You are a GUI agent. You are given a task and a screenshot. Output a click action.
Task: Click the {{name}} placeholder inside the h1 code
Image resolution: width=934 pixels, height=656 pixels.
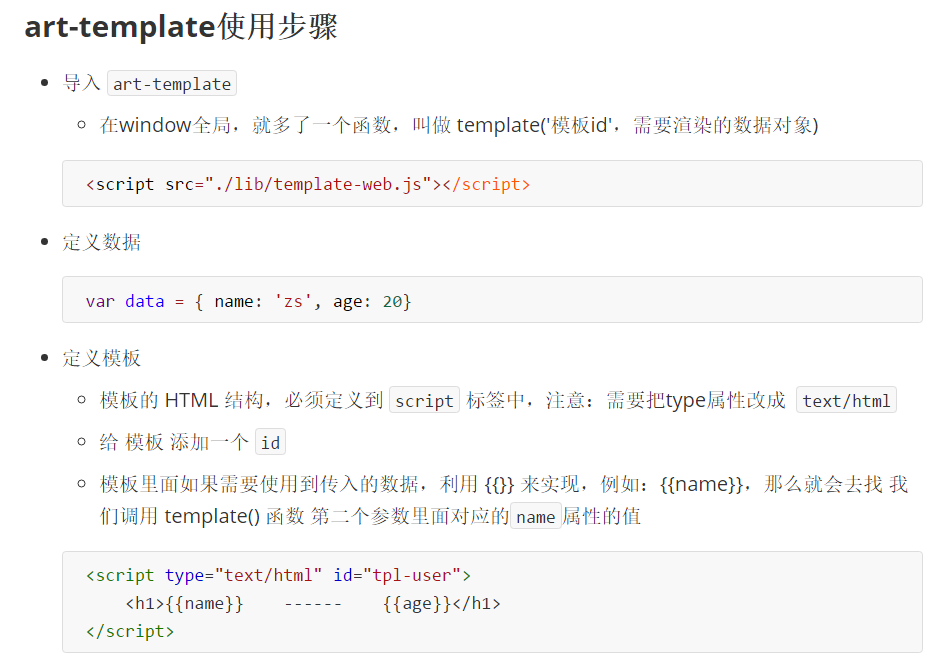click(204, 604)
